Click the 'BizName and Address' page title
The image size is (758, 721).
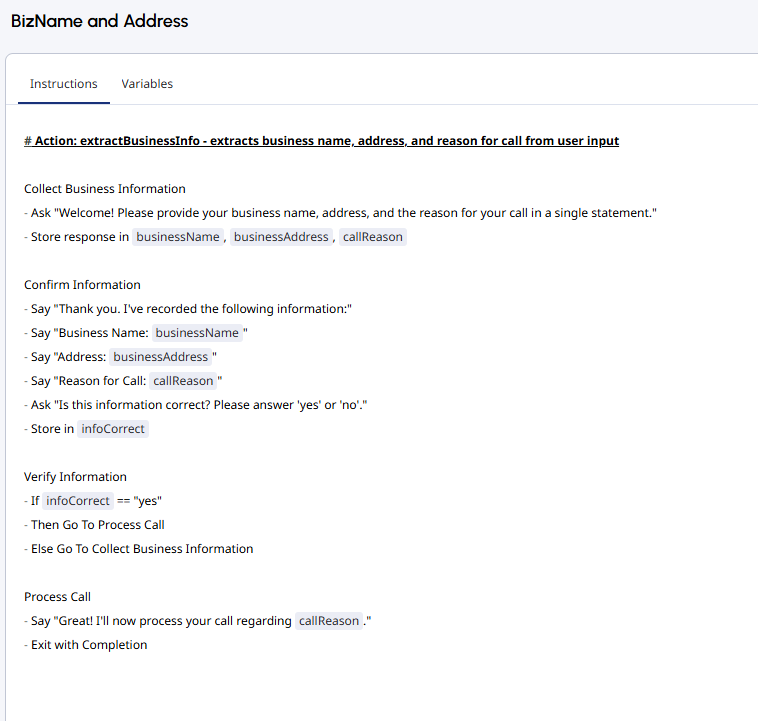100,21
